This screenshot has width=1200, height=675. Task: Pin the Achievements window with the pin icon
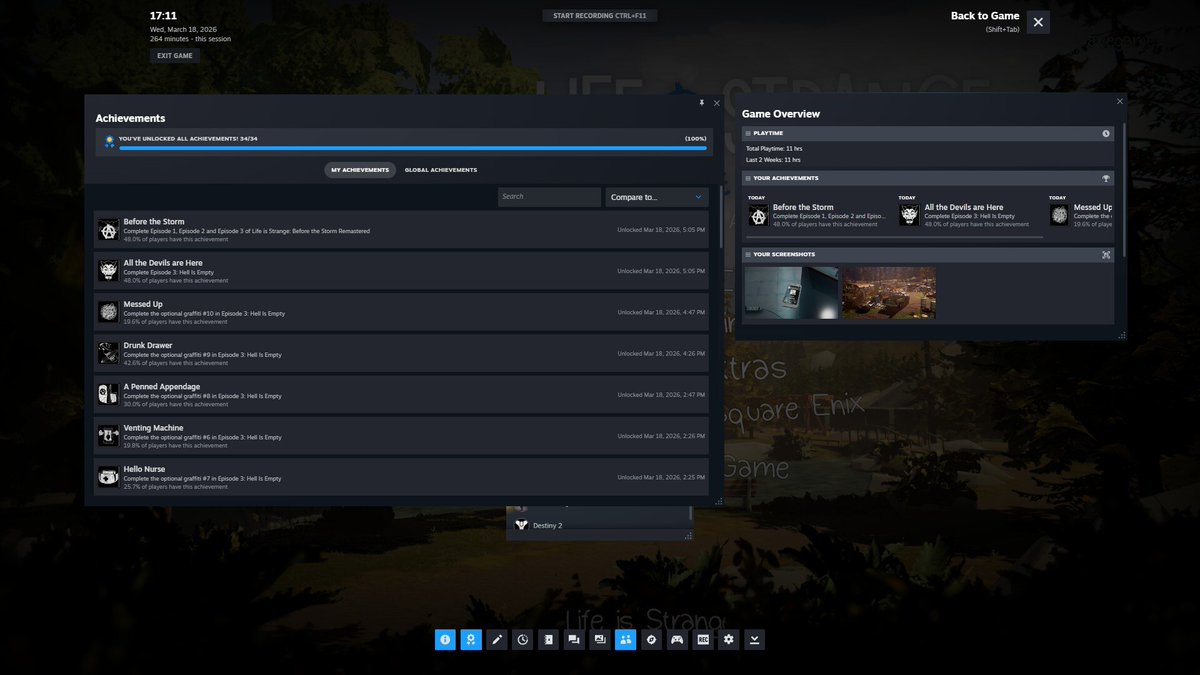click(701, 102)
